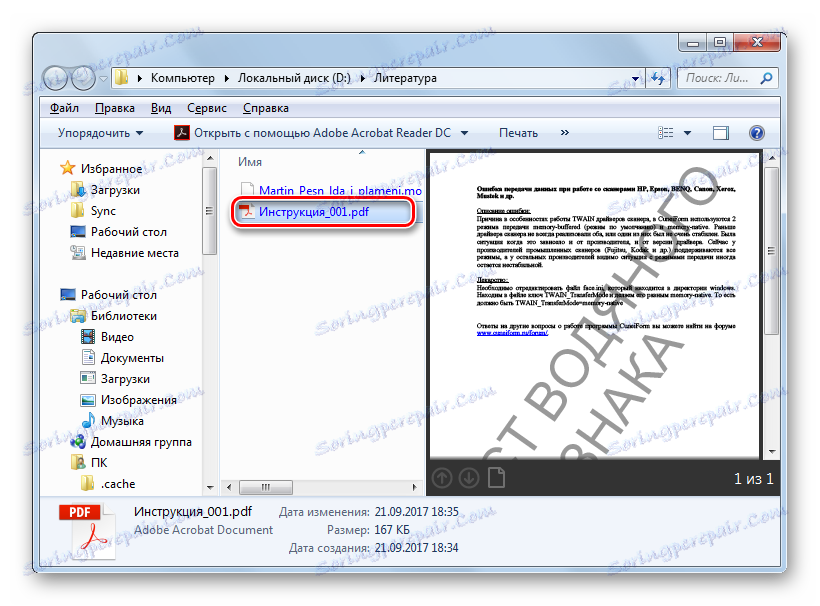The image size is (820, 606).
Task: Show more toolbar commands chevron
Action: tap(565, 133)
